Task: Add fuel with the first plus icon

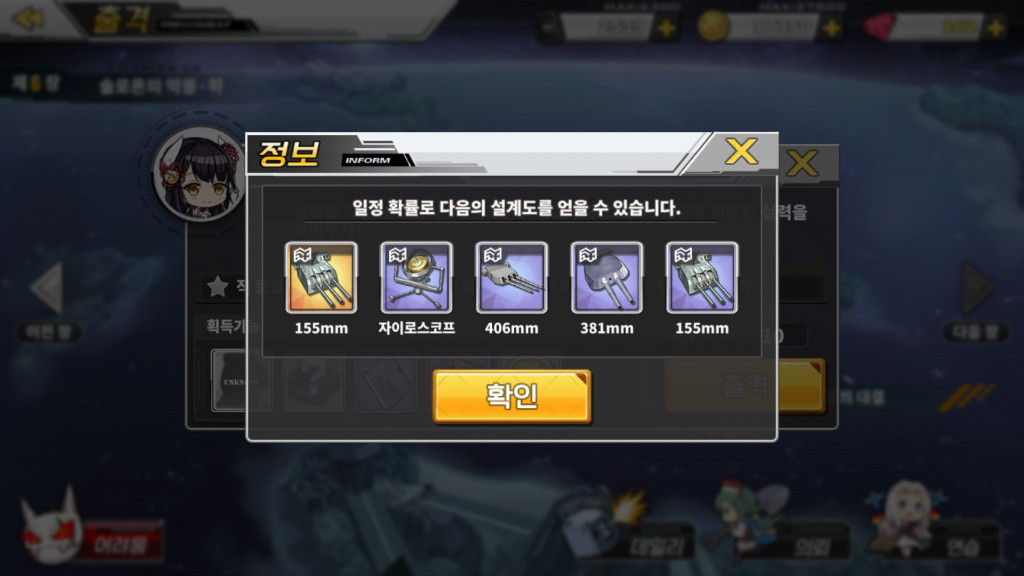Action: [666, 28]
